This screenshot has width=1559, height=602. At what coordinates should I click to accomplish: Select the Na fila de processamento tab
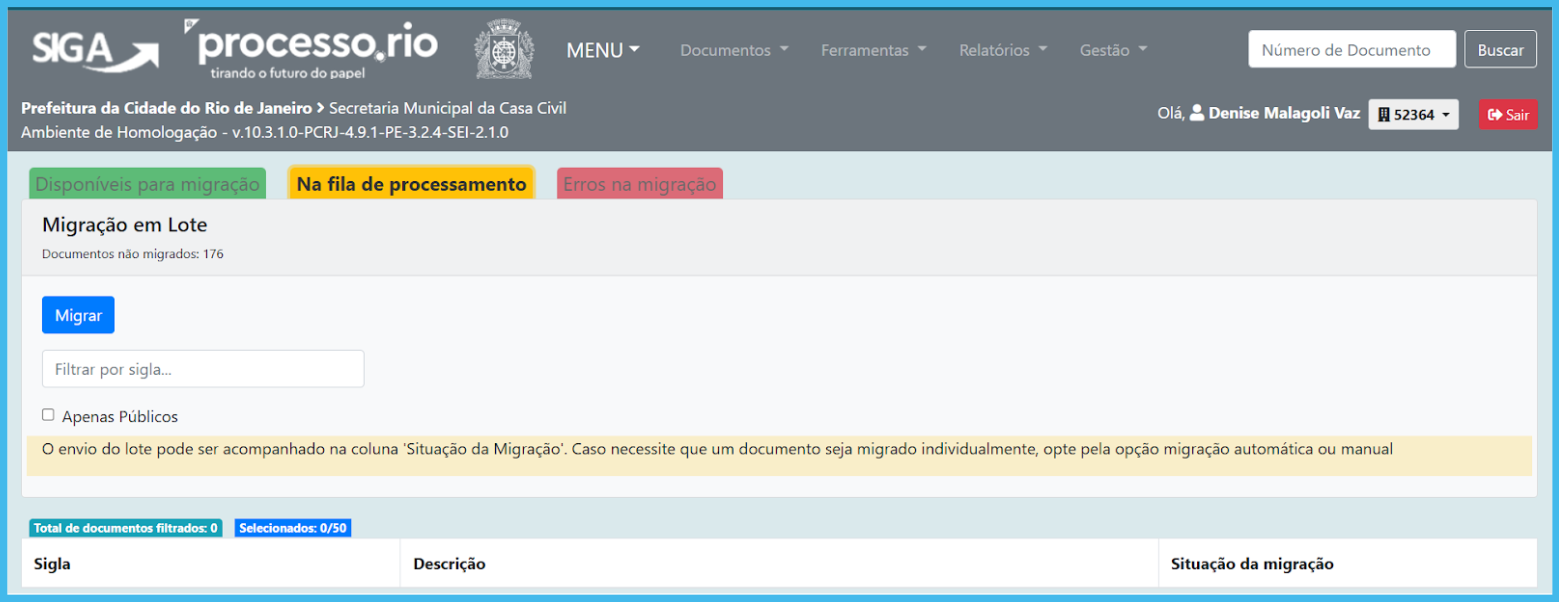click(411, 185)
